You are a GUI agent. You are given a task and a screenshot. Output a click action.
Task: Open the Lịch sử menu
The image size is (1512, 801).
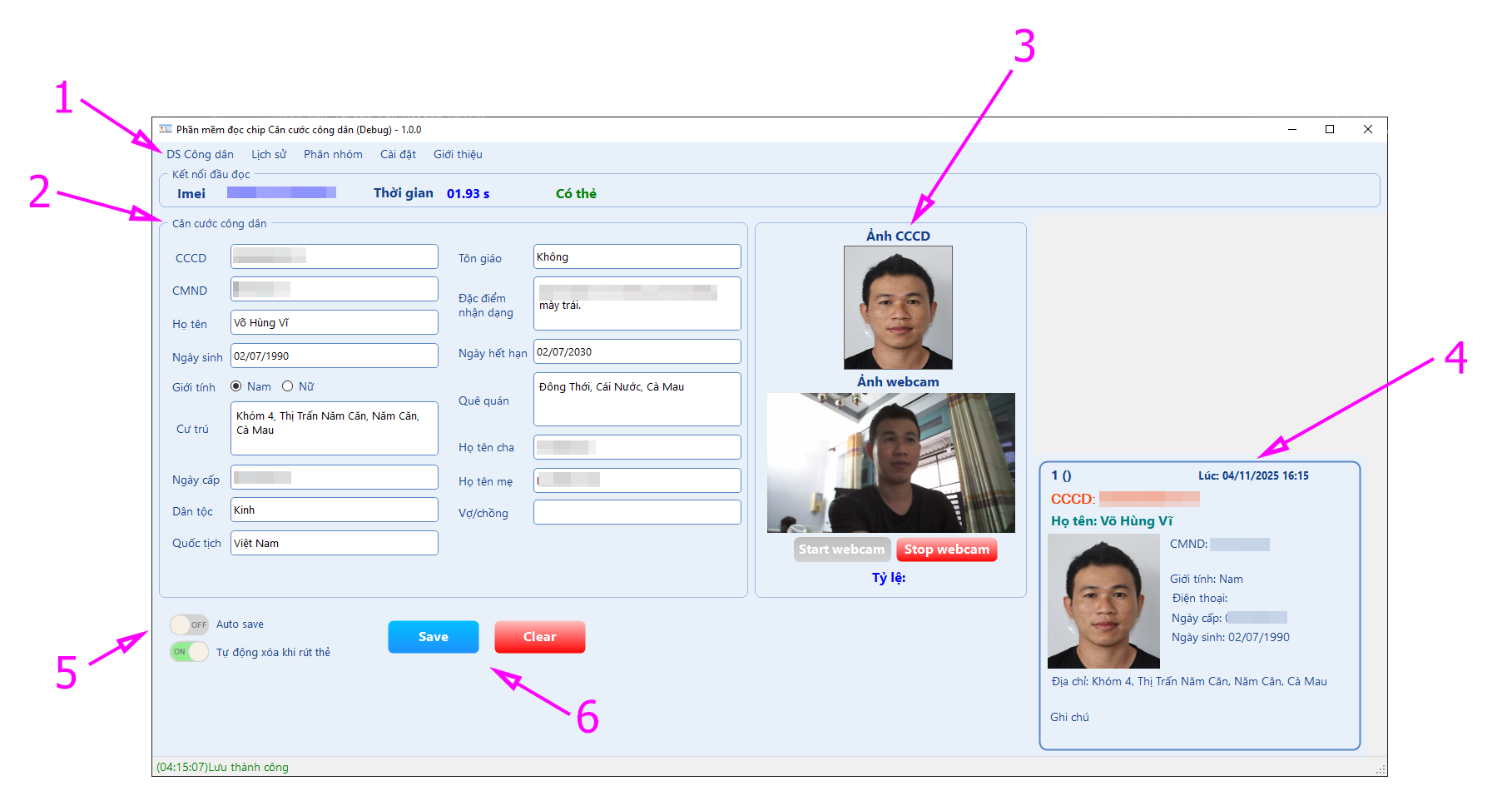pos(269,154)
